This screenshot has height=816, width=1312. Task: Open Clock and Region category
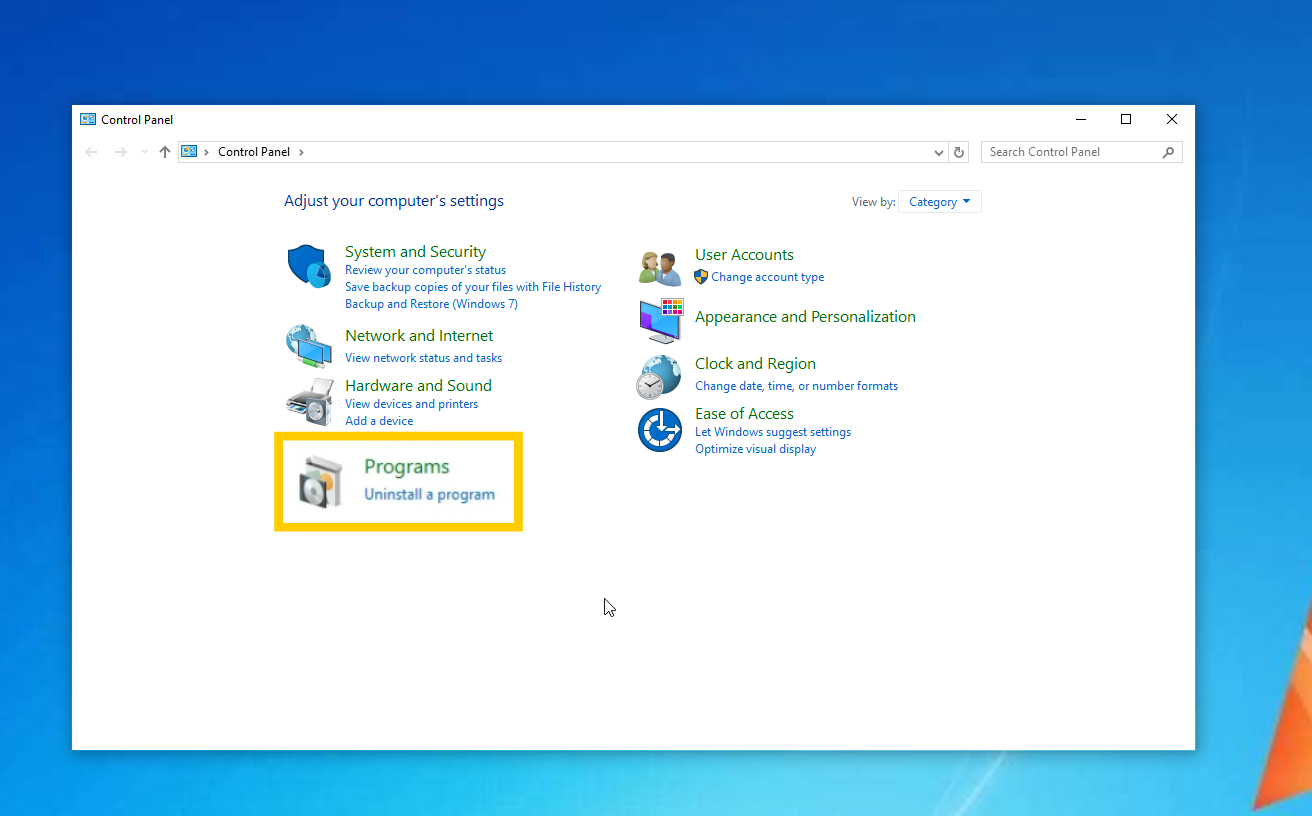(x=755, y=364)
